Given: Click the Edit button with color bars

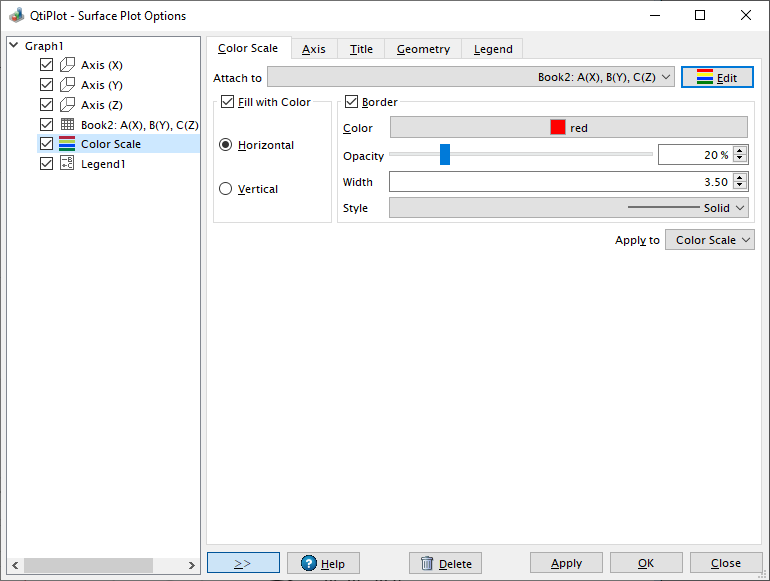Looking at the screenshot, I should (x=716, y=78).
